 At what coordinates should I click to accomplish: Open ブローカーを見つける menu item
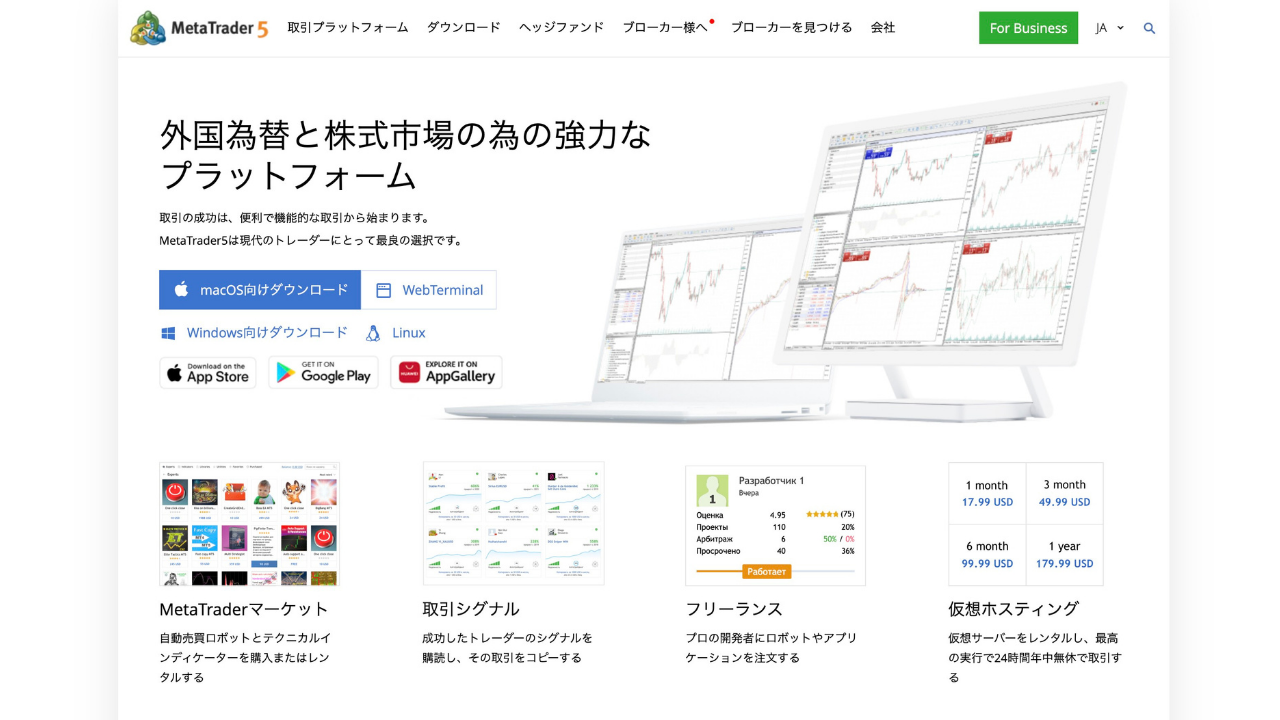point(791,28)
